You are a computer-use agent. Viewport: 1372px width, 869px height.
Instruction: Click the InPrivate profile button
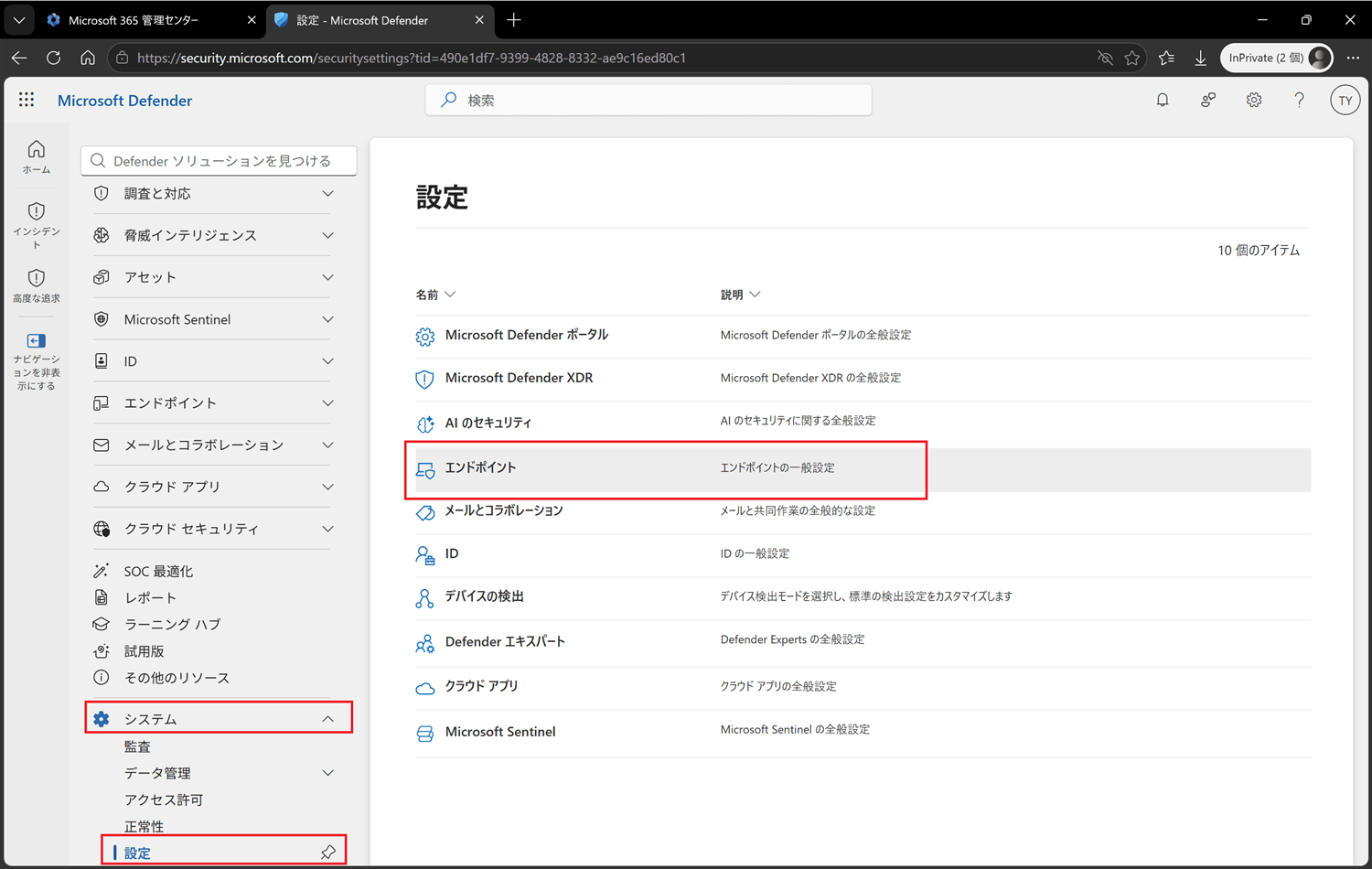(1277, 58)
